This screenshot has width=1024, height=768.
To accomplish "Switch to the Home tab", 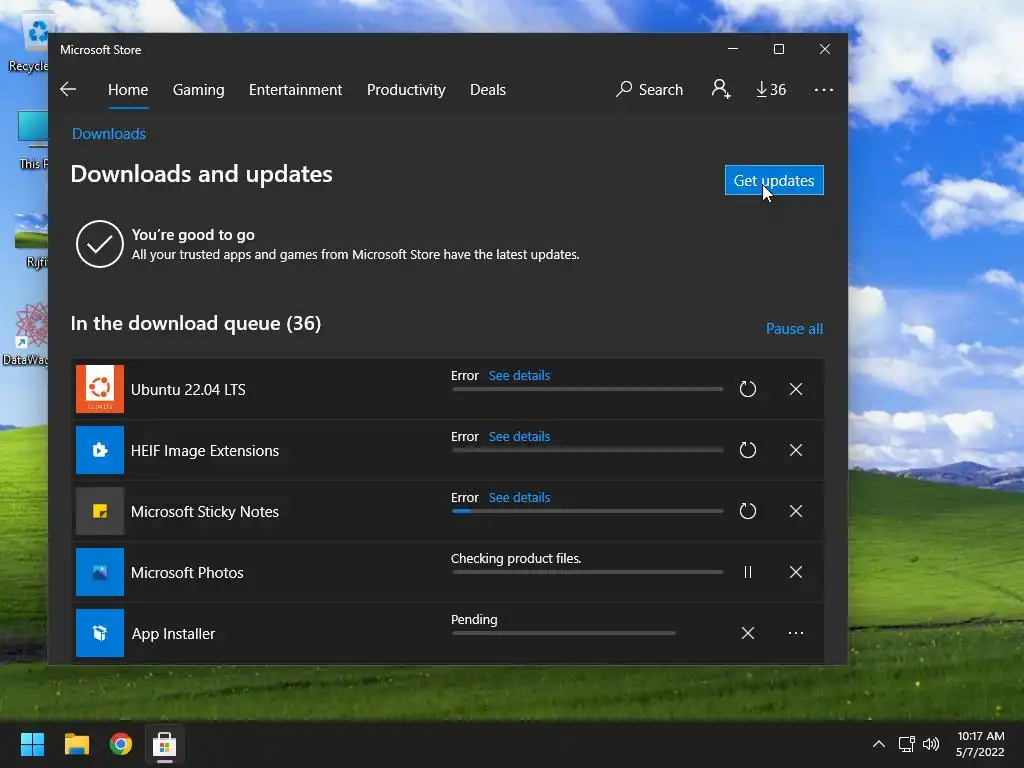I will [128, 89].
